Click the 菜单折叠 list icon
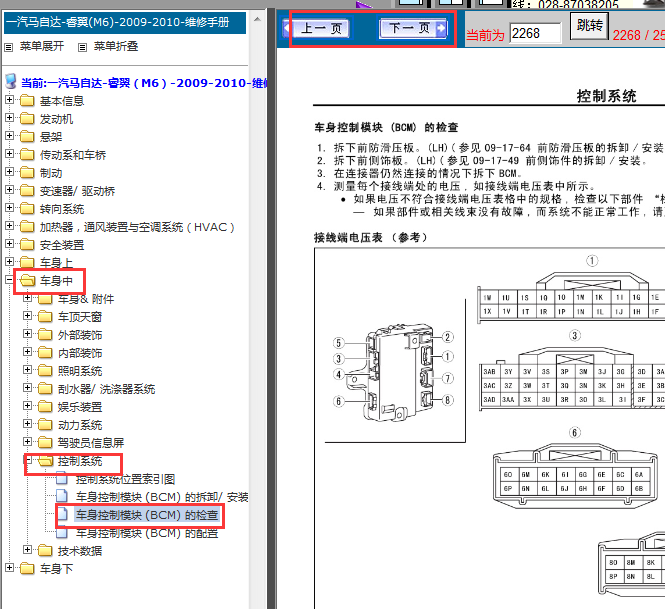665x609 pixels. click(83, 47)
